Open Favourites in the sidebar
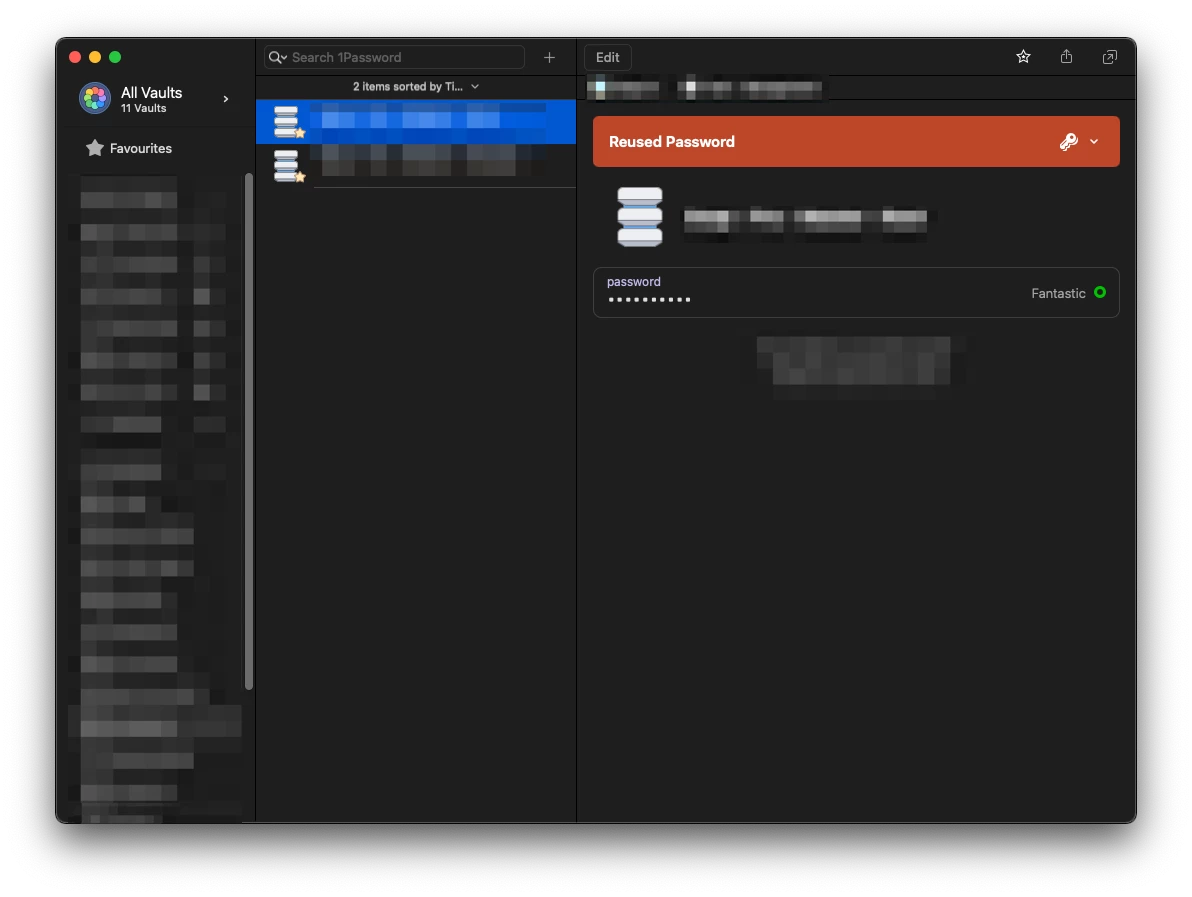Image resolution: width=1192 pixels, height=897 pixels. (129, 148)
